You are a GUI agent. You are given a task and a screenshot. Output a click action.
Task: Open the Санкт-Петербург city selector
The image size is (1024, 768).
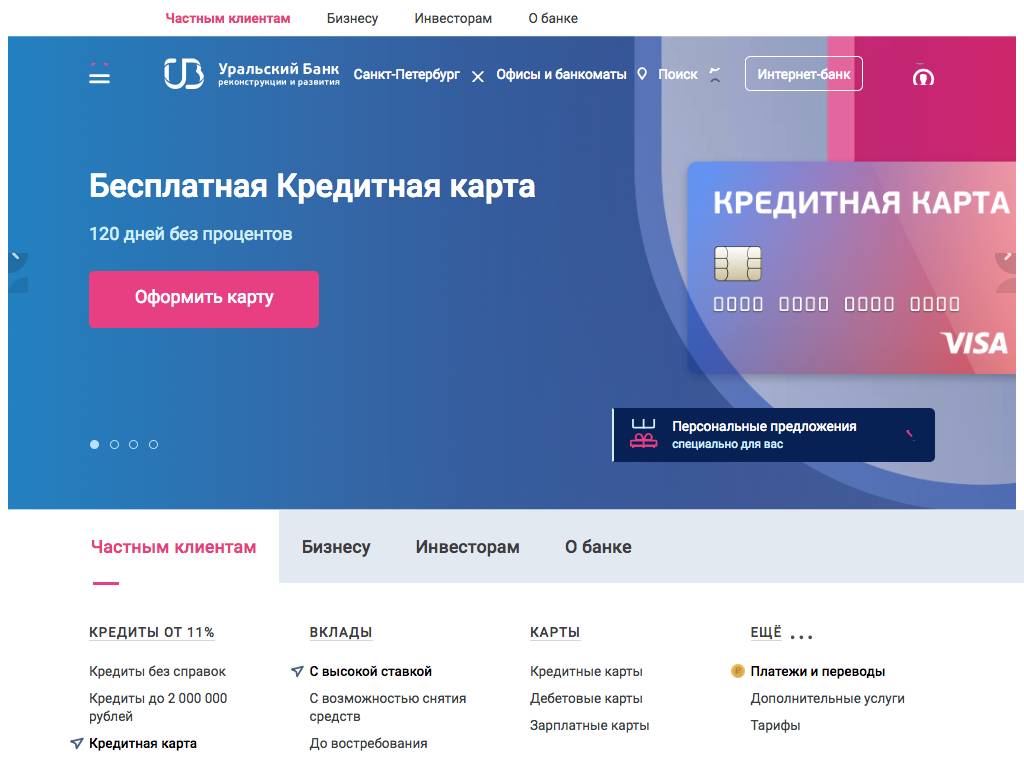tap(407, 74)
